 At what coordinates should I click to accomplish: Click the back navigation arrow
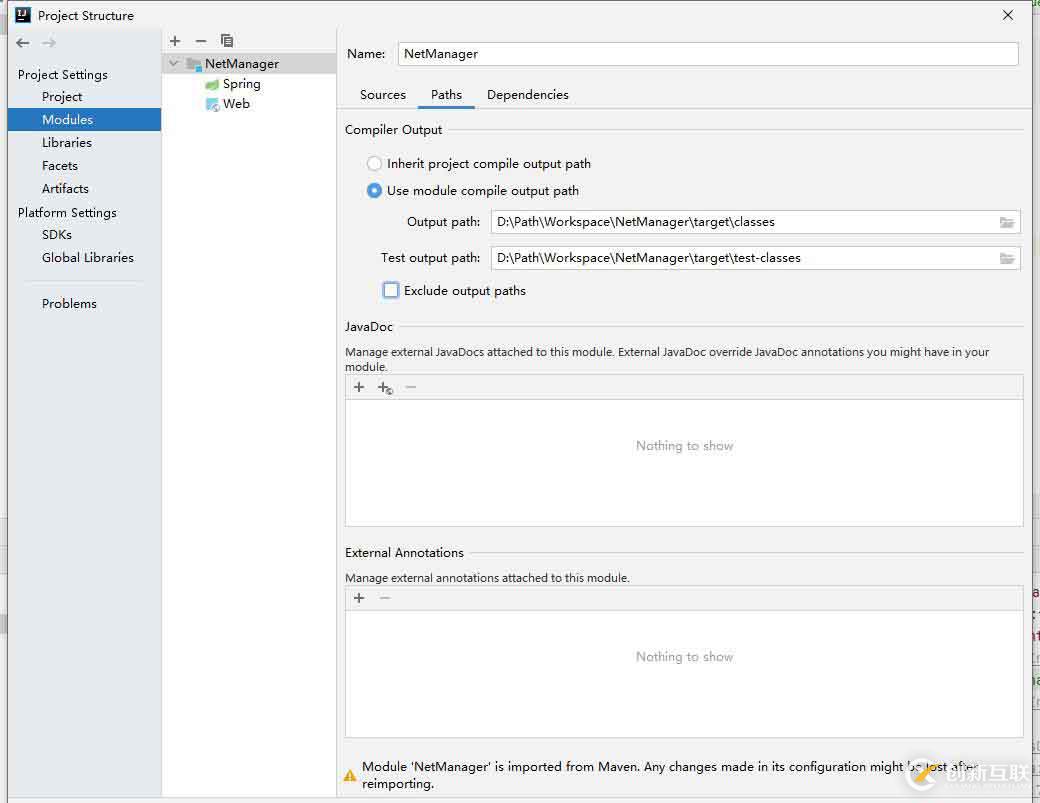pos(23,43)
